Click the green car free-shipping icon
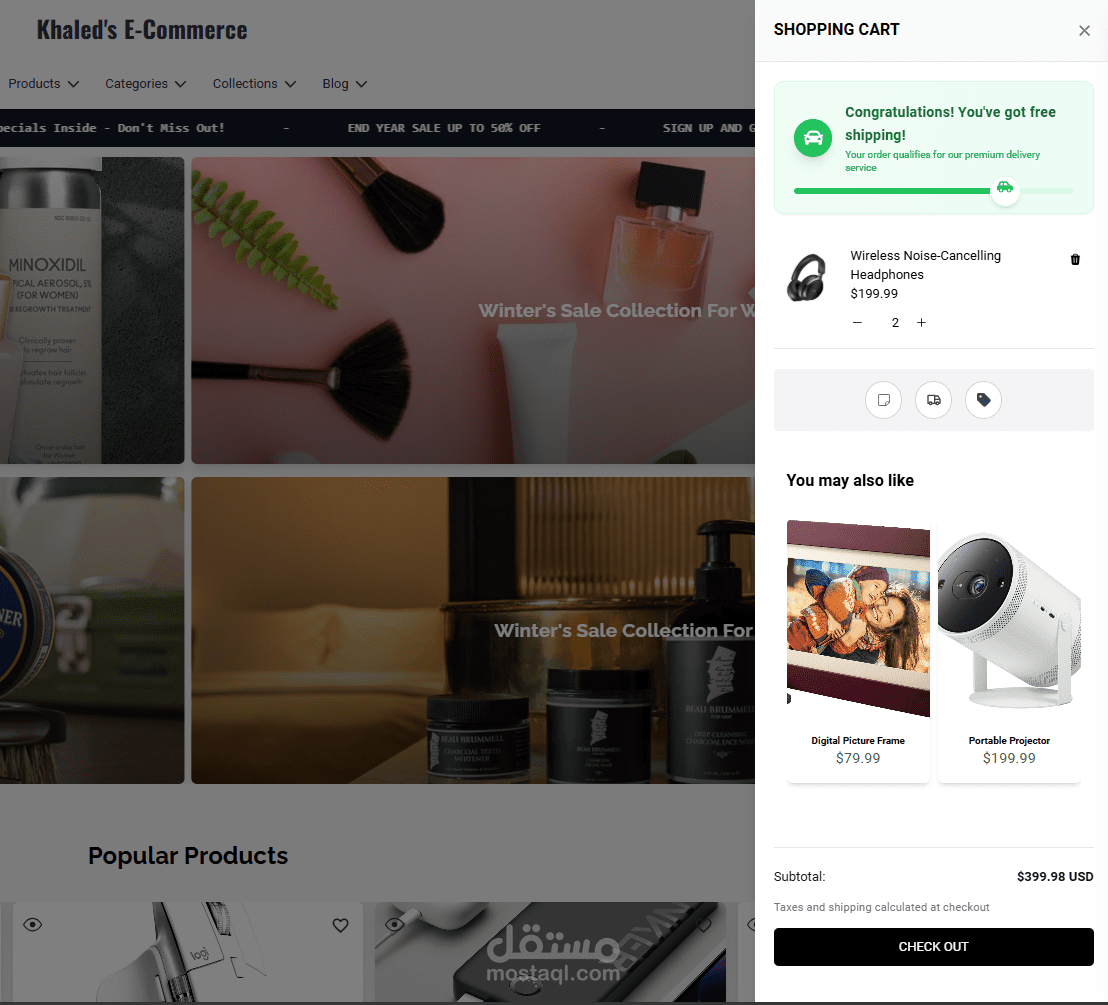 (813, 138)
